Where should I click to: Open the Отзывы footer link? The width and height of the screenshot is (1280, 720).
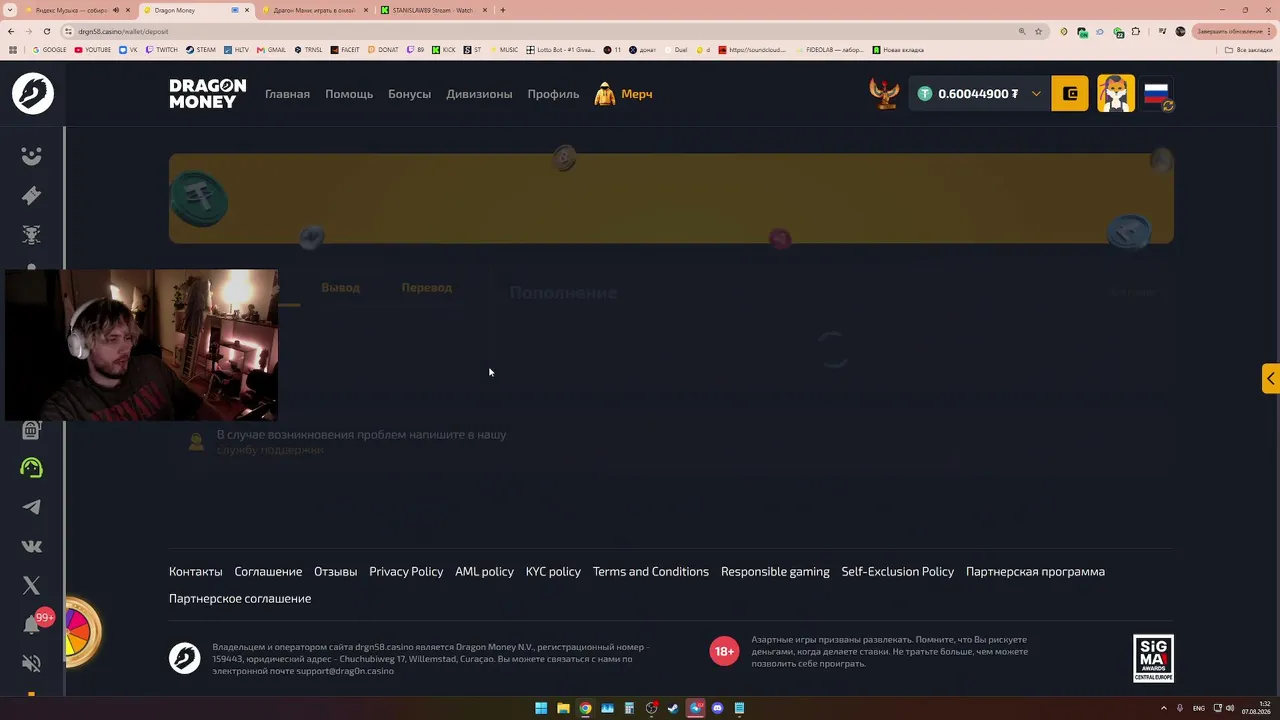335,572
